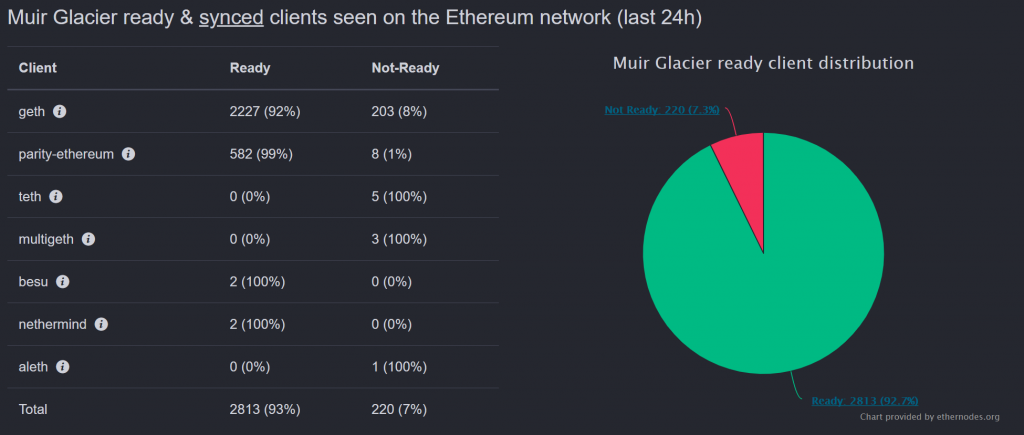Image resolution: width=1024 pixels, height=435 pixels.
Task: Open the aleth info icon
Action: (x=62, y=367)
